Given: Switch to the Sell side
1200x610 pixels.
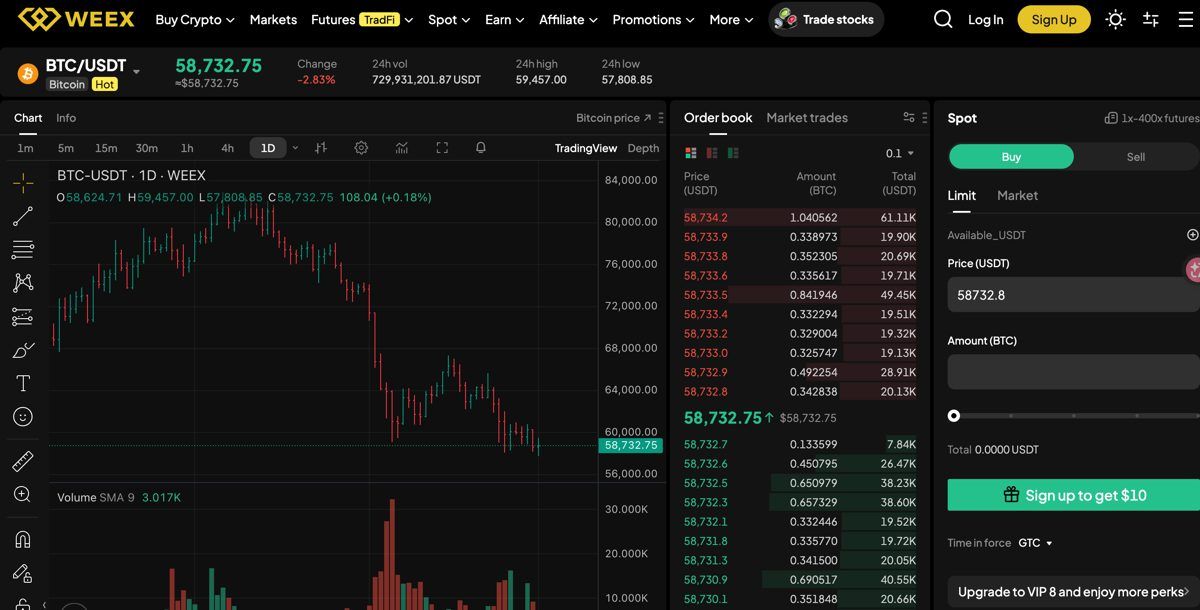Looking at the screenshot, I should click(x=1136, y=157).
